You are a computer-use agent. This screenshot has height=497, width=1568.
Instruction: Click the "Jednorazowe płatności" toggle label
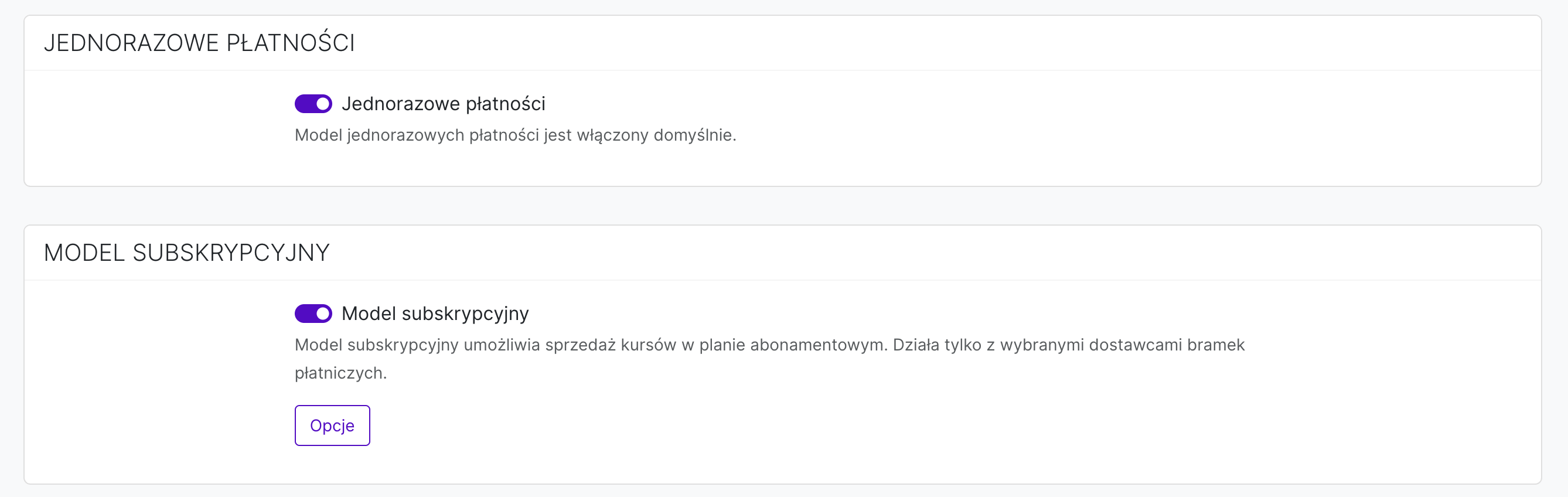pos(443,104)
